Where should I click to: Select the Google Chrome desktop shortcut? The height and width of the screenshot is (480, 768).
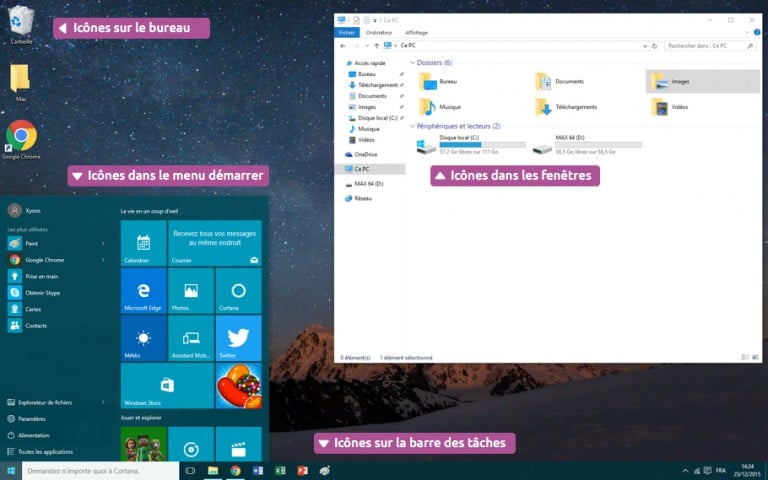point(21,140)
